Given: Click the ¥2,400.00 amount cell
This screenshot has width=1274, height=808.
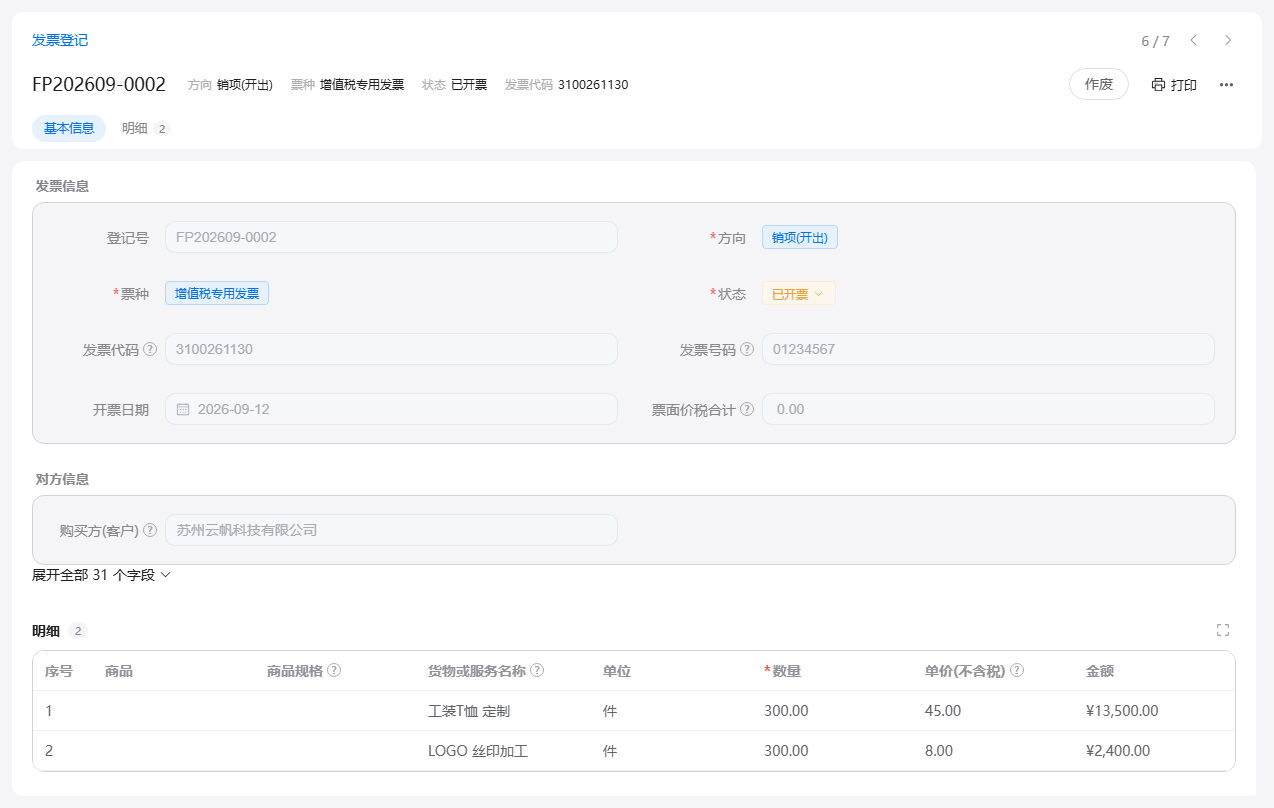Looking at the screenshot, I should tap(1118, 751).
